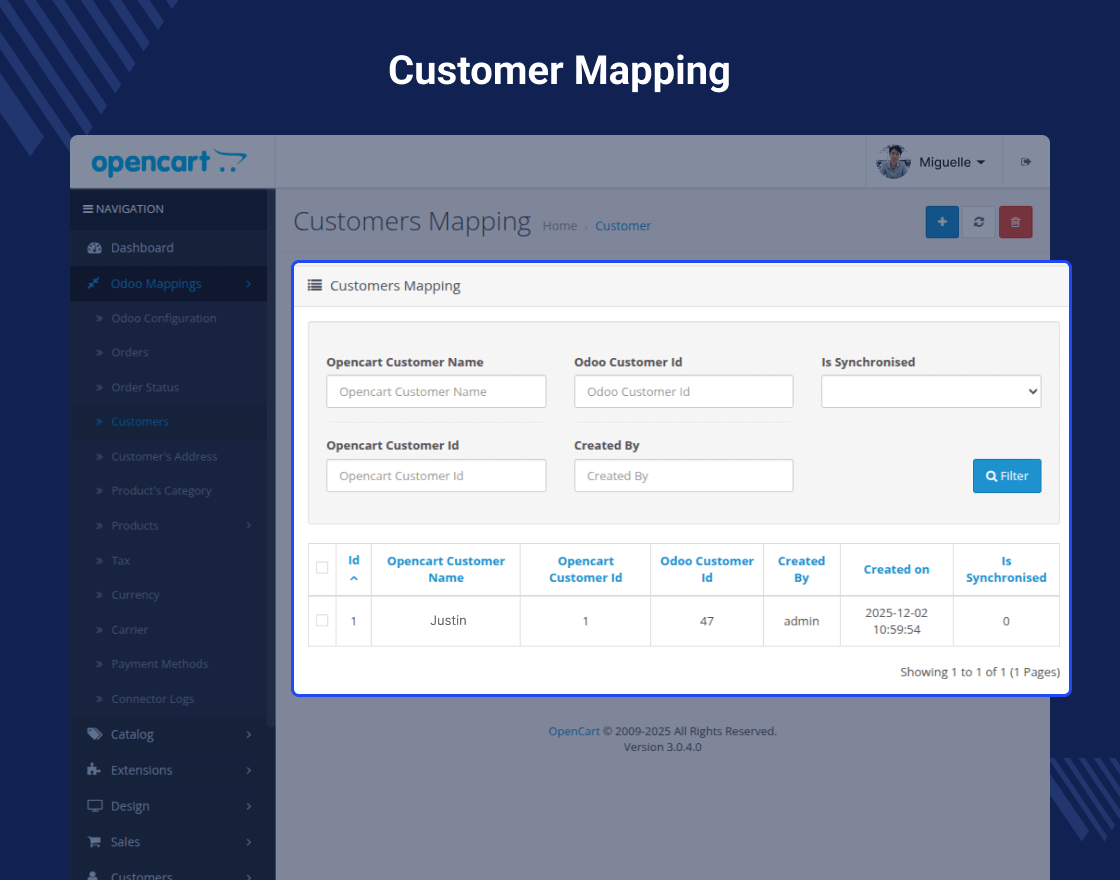The width and height of the screenshot is (1120, 880).
Task: Click the Odoo Customer Id input field
Action: tap(684, 391)
